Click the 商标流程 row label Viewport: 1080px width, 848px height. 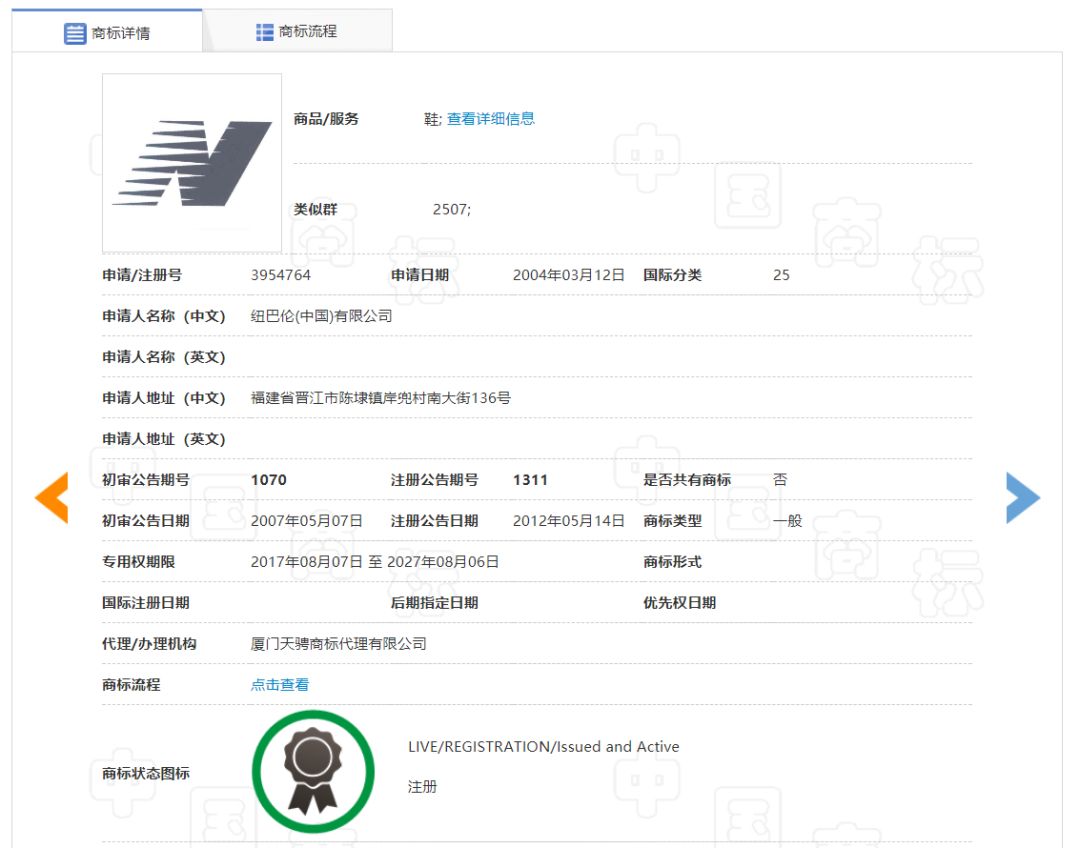[x=131, y=685]
